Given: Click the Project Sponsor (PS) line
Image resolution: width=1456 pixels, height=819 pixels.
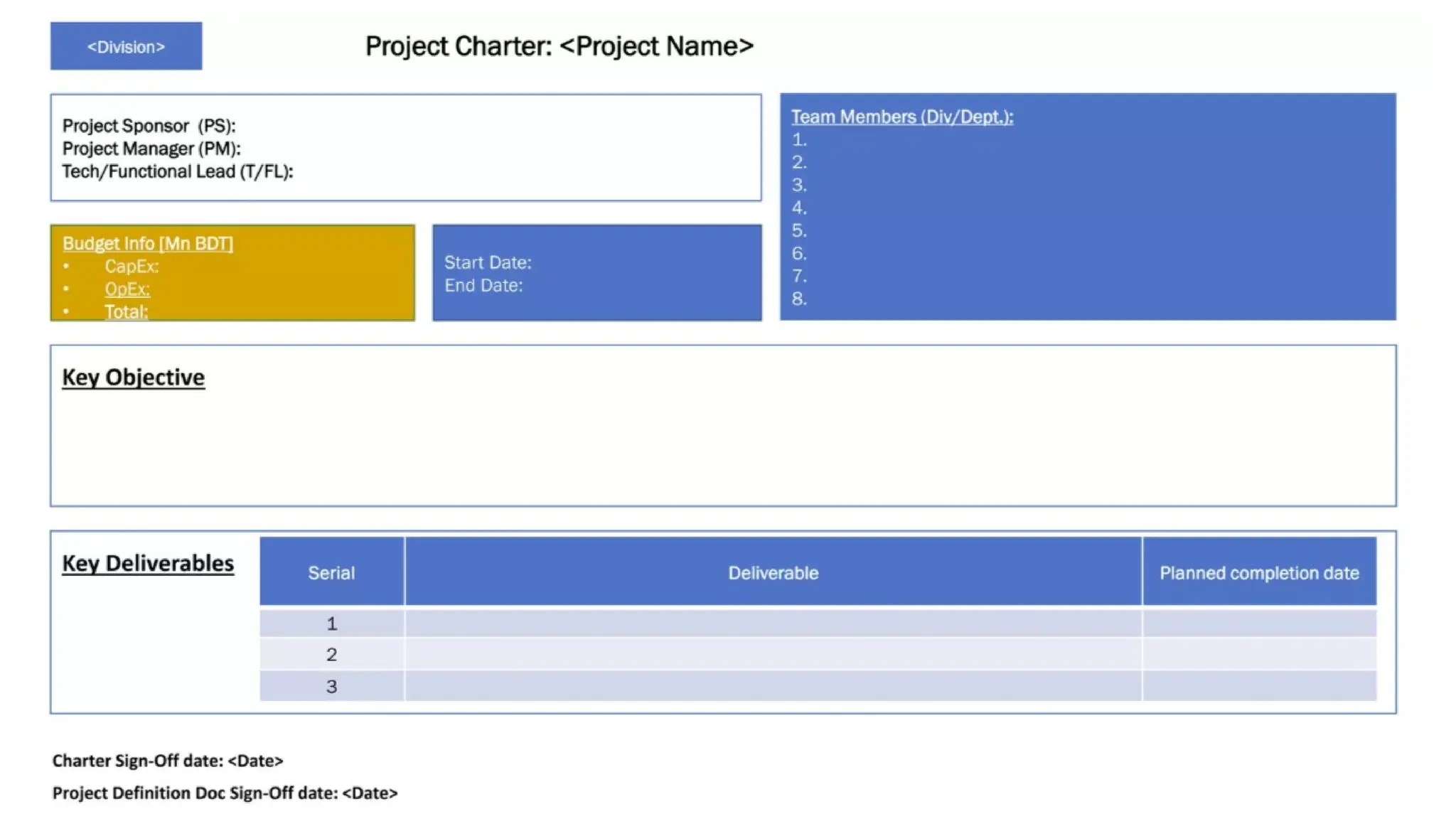Looking at the screenshot, I should (x=149, y=126).
